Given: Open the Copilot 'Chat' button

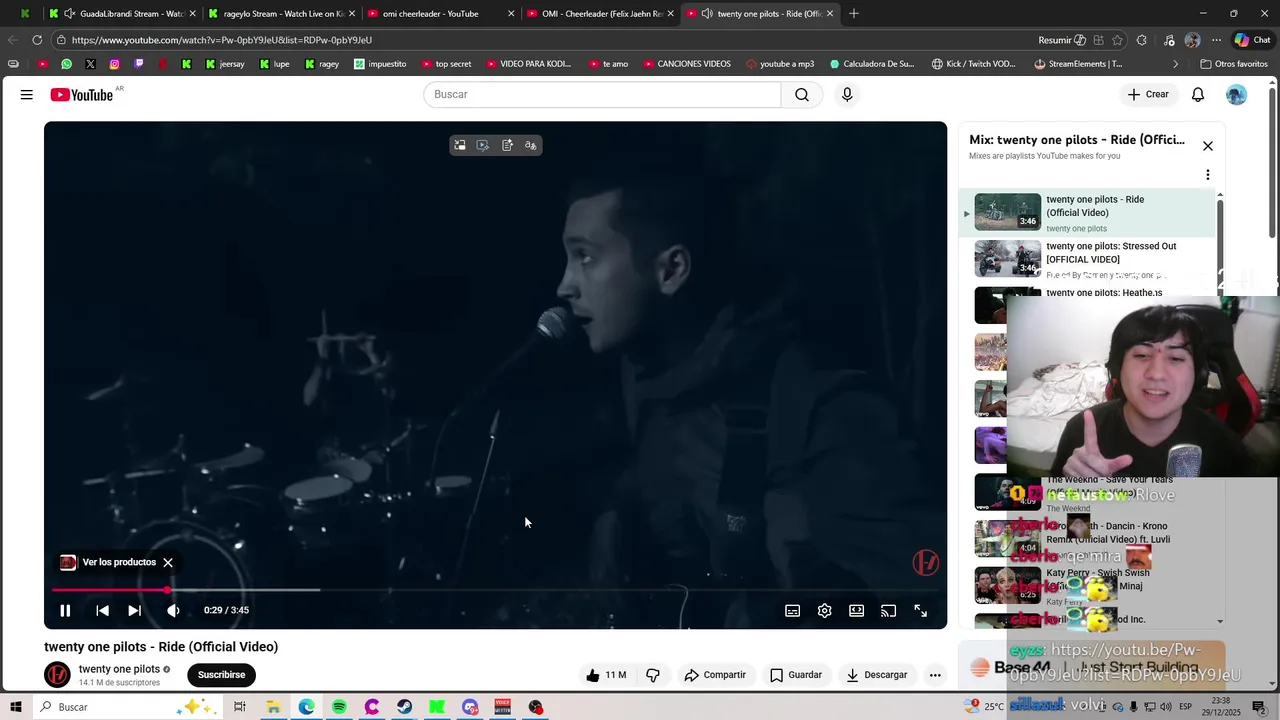Looking at the screenshot, I should click(x=1252, y=40).
